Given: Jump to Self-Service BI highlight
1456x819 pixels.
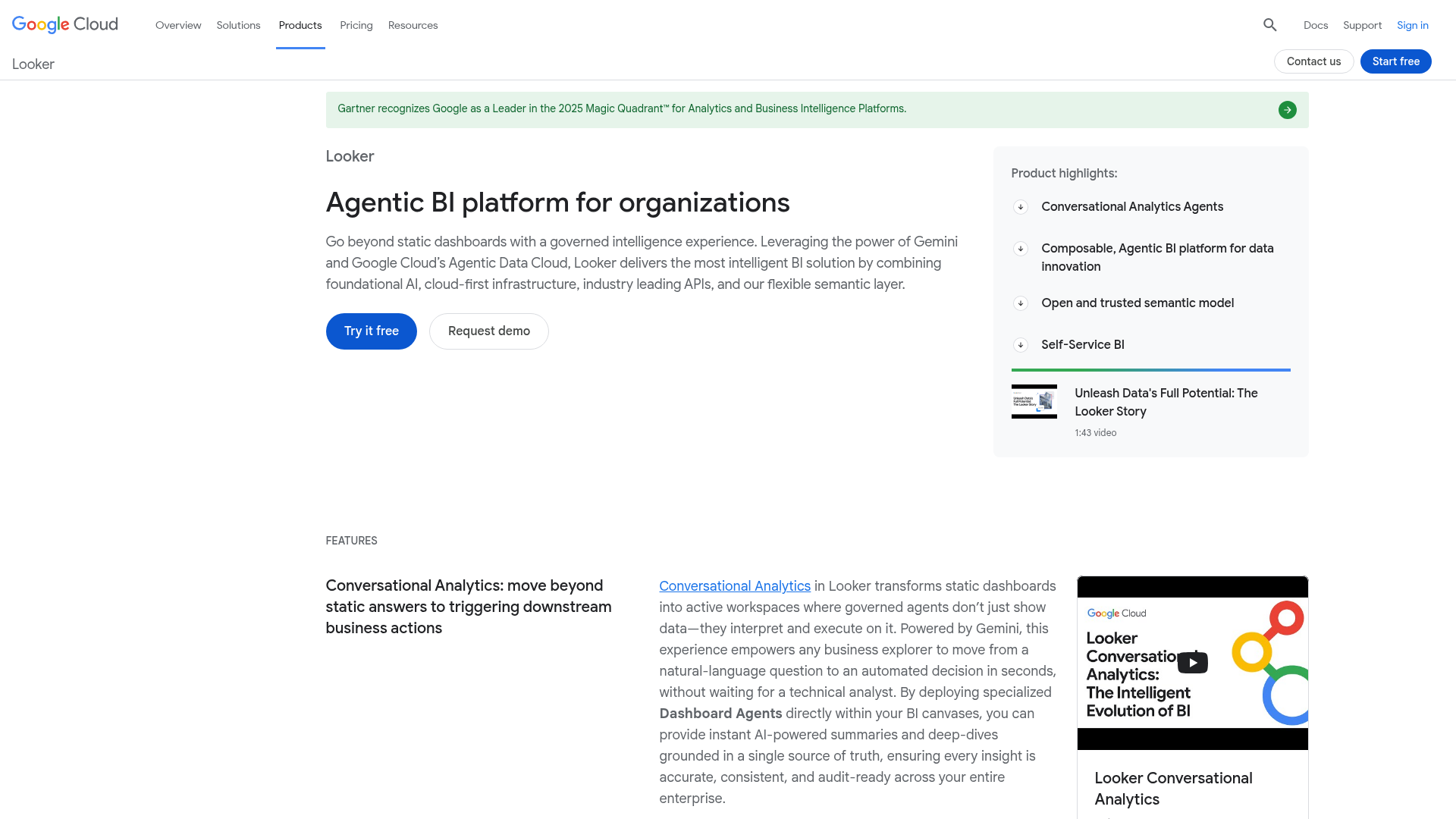Looking at the screenshot, I should pyautogui.click(x=1083, y=345).
